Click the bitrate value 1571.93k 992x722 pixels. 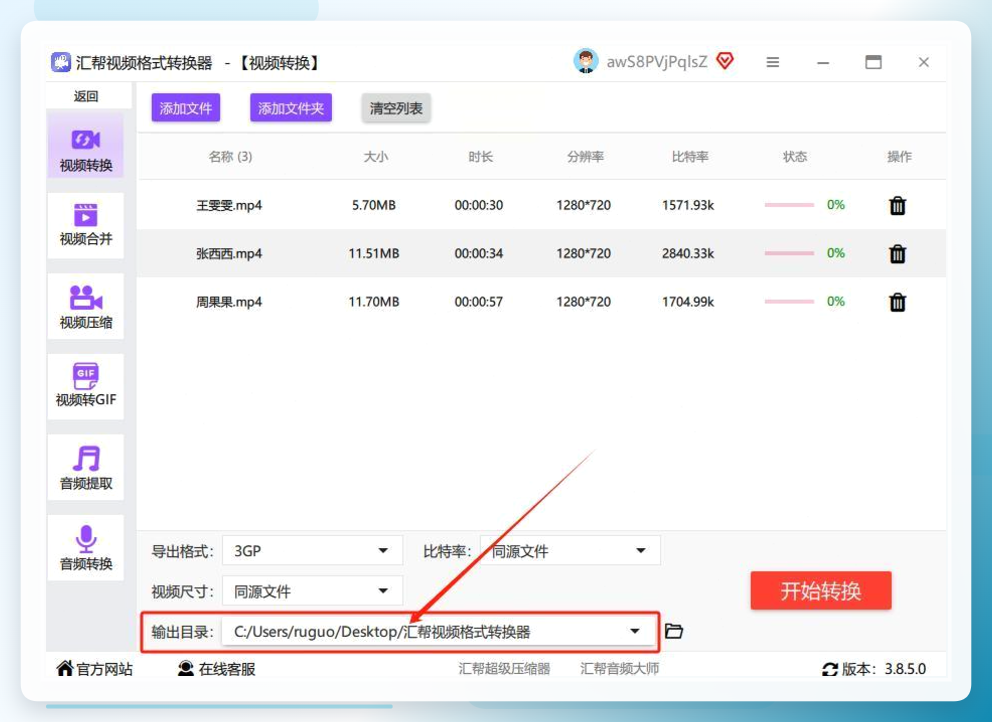688,205
